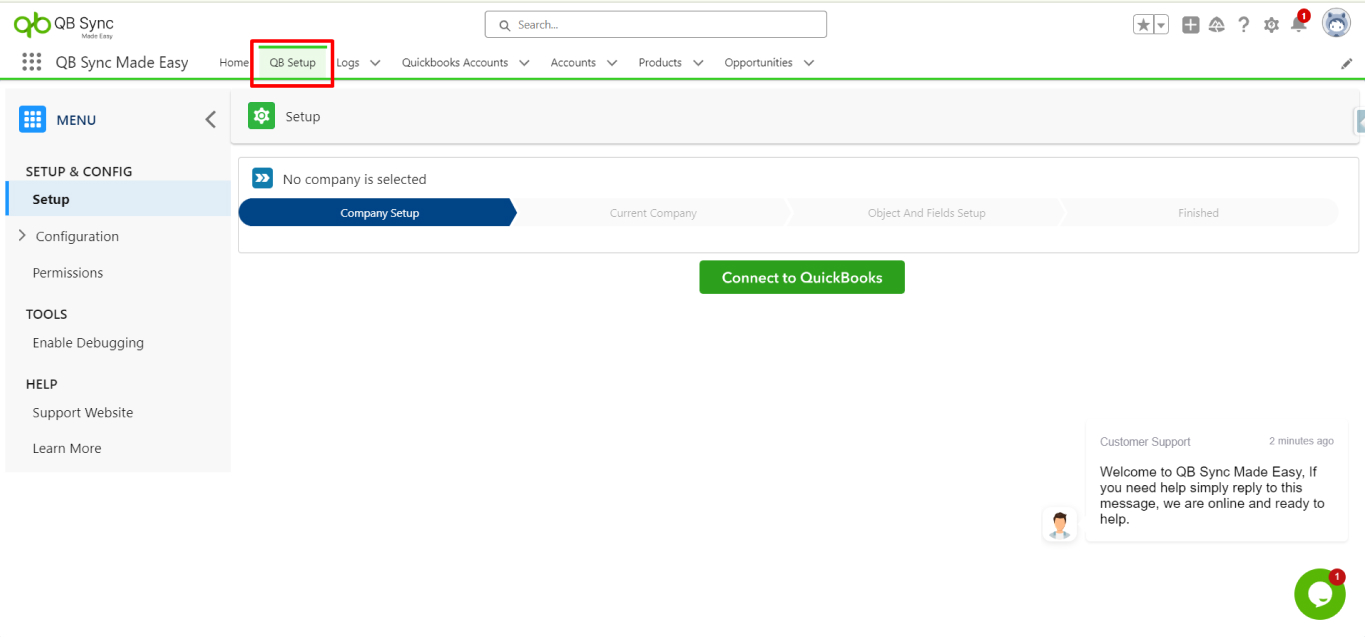Open the favorites star icon

[x=1143, y=25]
